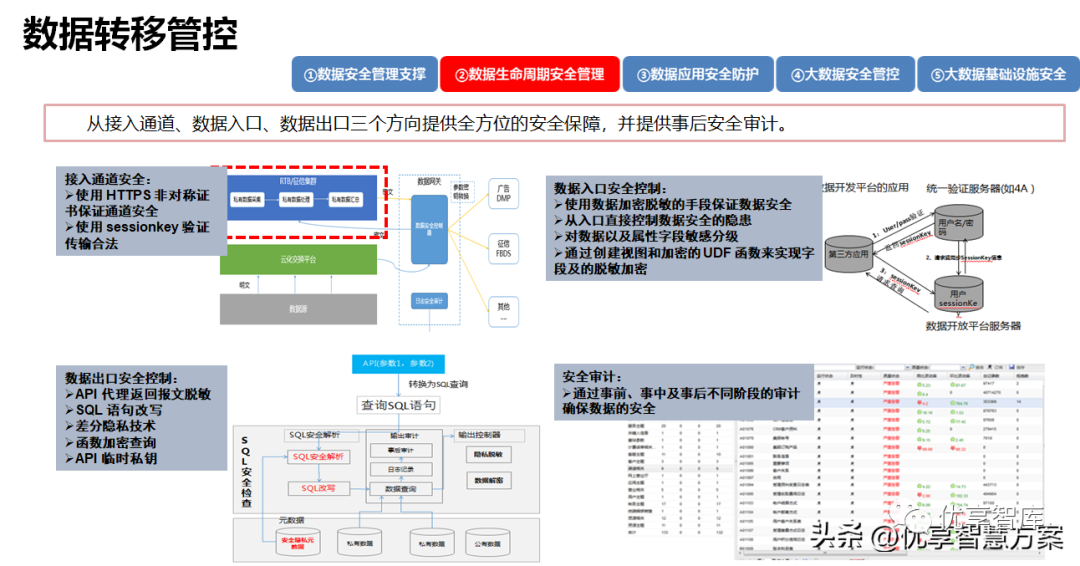Image resolution: width=1080 pixels, height=566 pixels.
Task: Click the 日志记录 box
Action: pyautogui.click(x=401, y=470)
